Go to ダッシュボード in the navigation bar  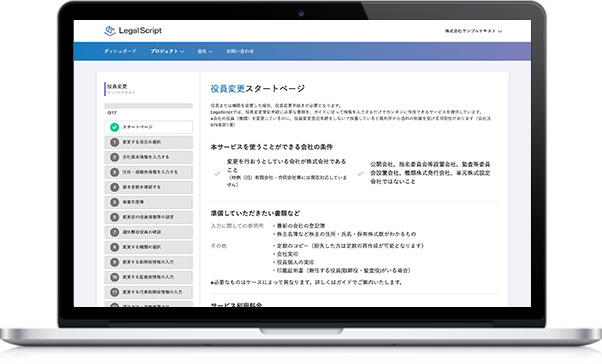point(120,51)
